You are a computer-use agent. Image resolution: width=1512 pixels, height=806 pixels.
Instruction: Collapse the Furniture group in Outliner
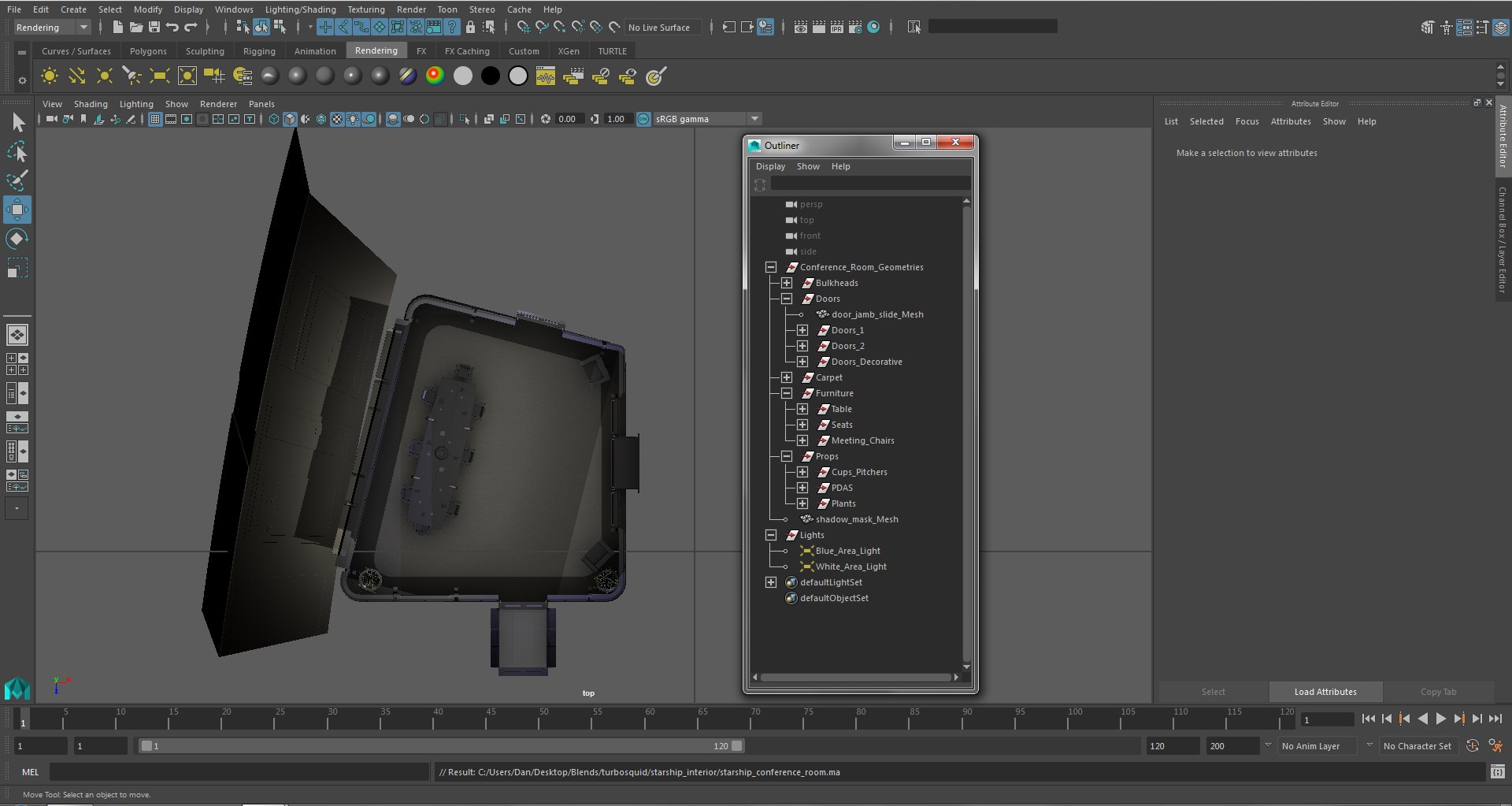(786, 393)
